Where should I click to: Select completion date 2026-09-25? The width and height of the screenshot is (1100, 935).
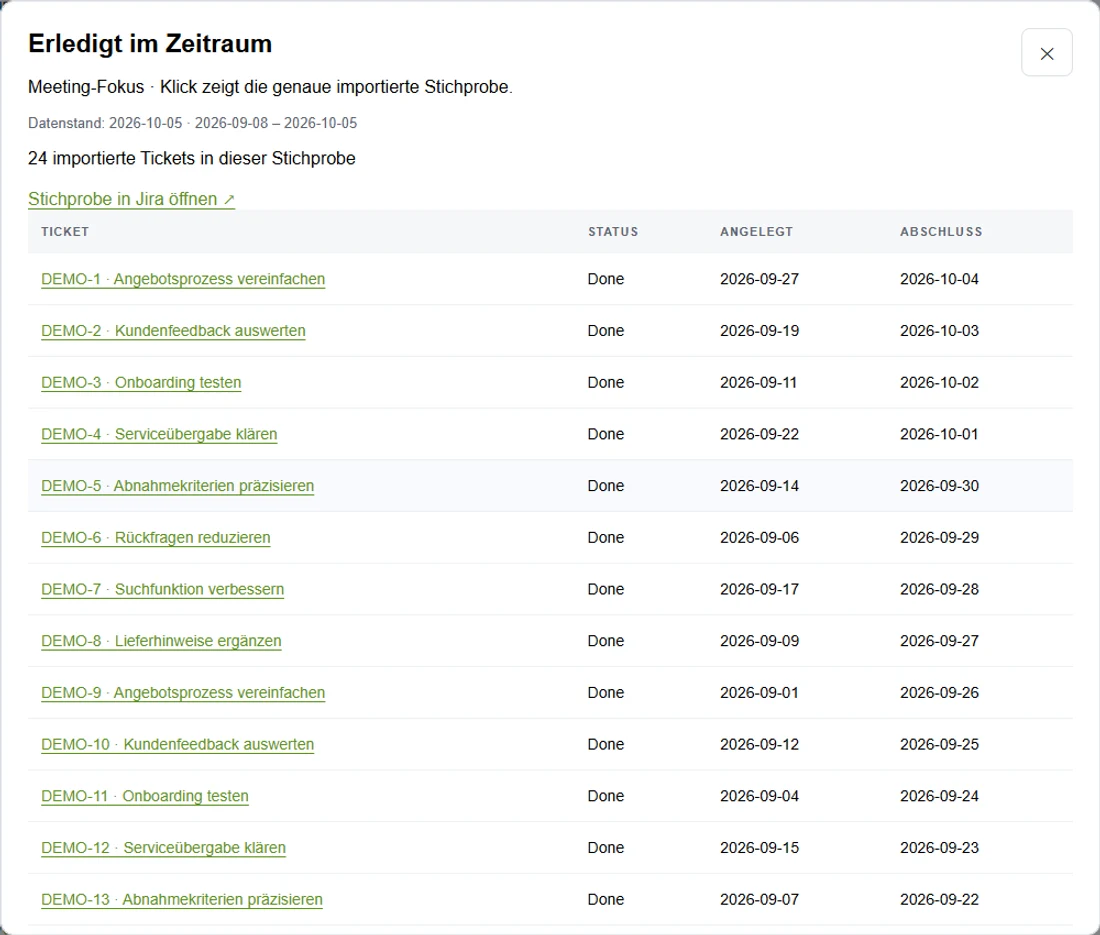[x=939, y=745]
